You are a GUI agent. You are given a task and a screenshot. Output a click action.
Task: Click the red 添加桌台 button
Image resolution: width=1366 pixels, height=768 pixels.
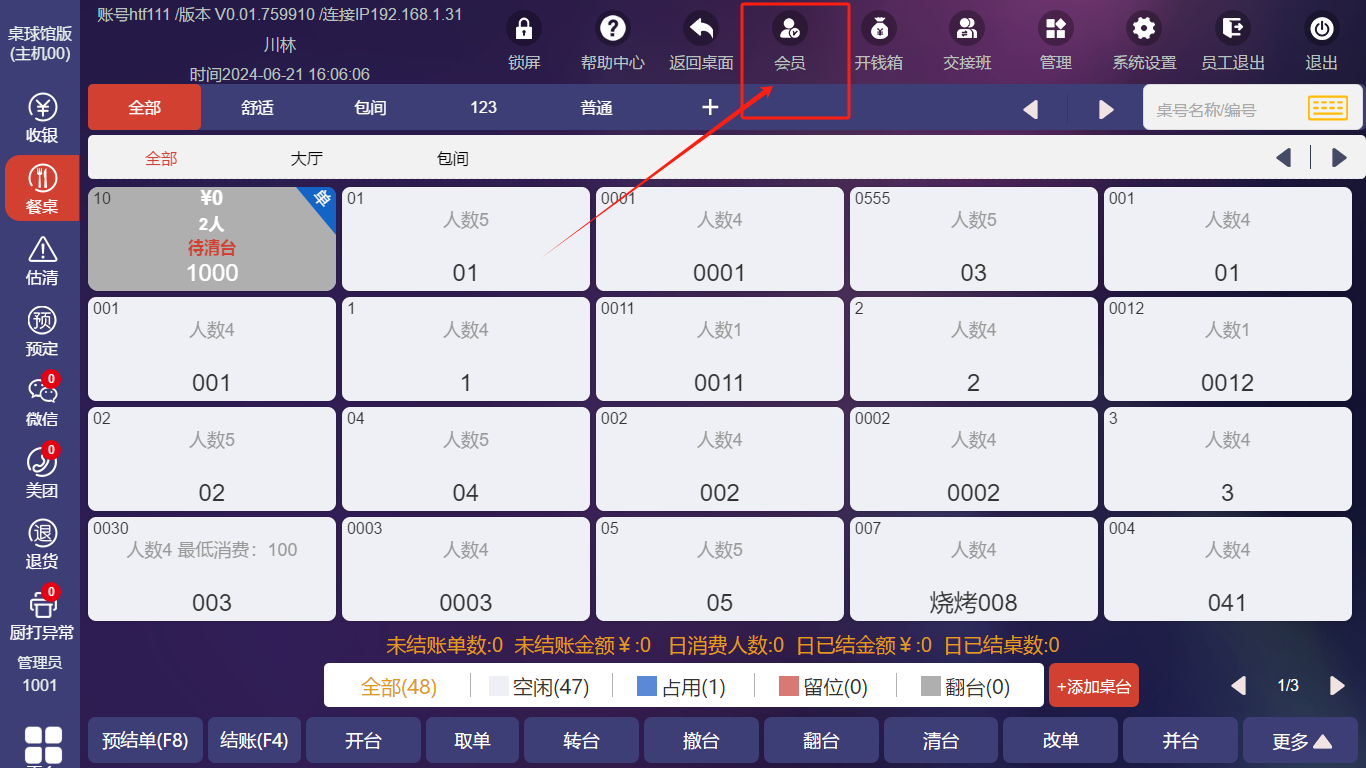[x=1093, y=686]
